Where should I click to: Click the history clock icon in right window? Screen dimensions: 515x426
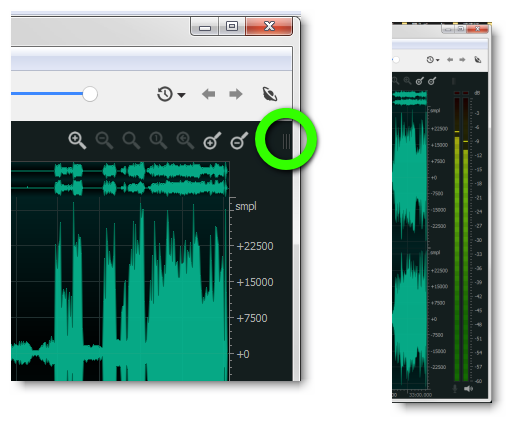(x=430, y=60)
